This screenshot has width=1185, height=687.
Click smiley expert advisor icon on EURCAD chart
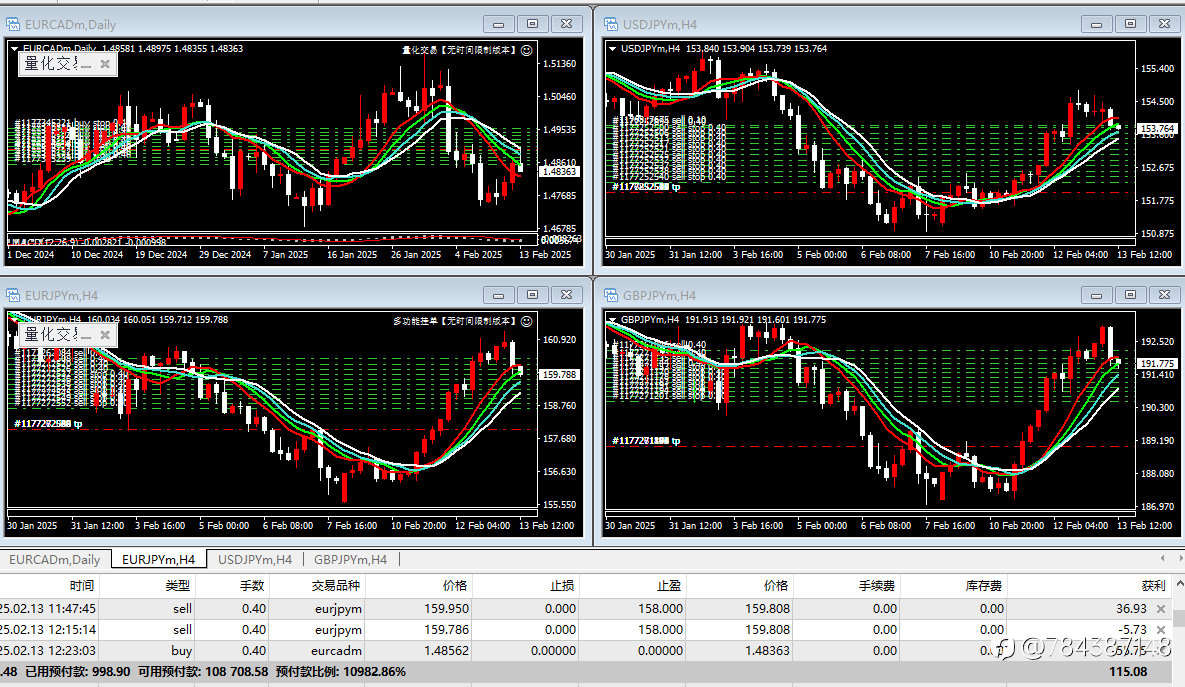(x=527, y=50)
